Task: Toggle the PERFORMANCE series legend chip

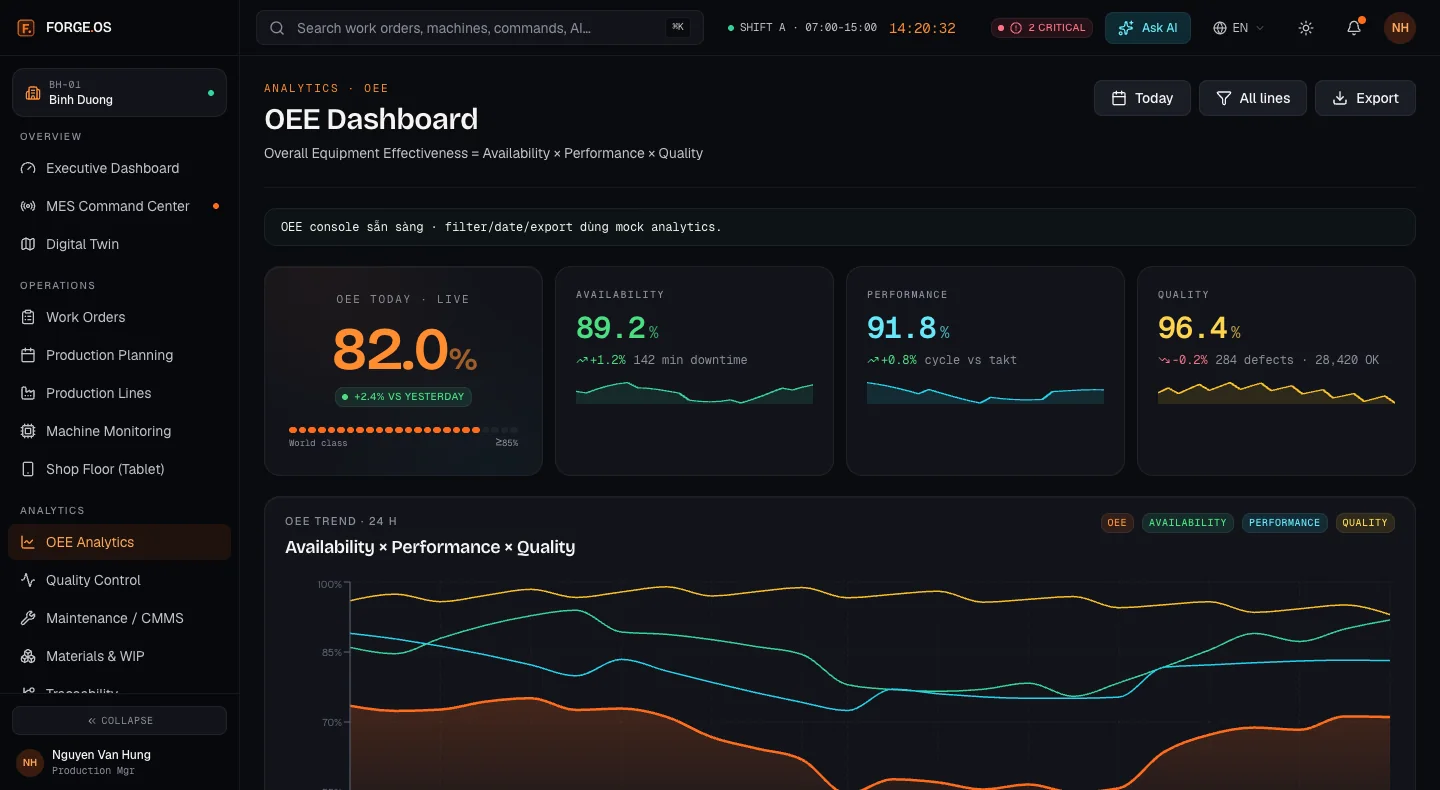Action: (1284, 522)
